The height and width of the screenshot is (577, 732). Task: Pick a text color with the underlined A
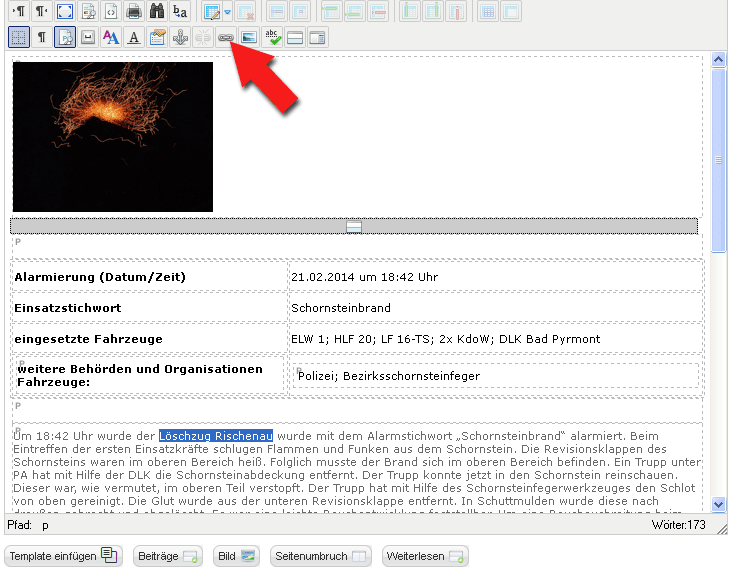(x=134, y=37)
